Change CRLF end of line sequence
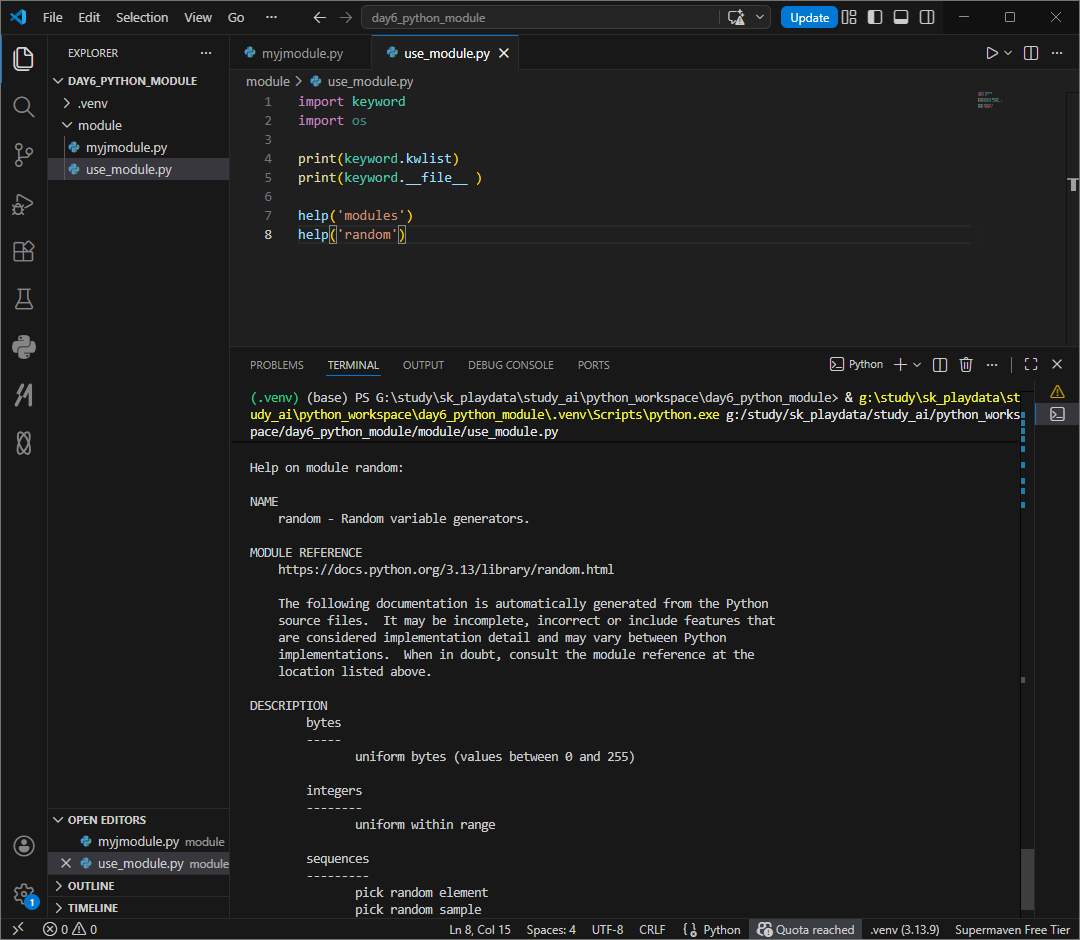1080x940 pixels. coord(652,929)
